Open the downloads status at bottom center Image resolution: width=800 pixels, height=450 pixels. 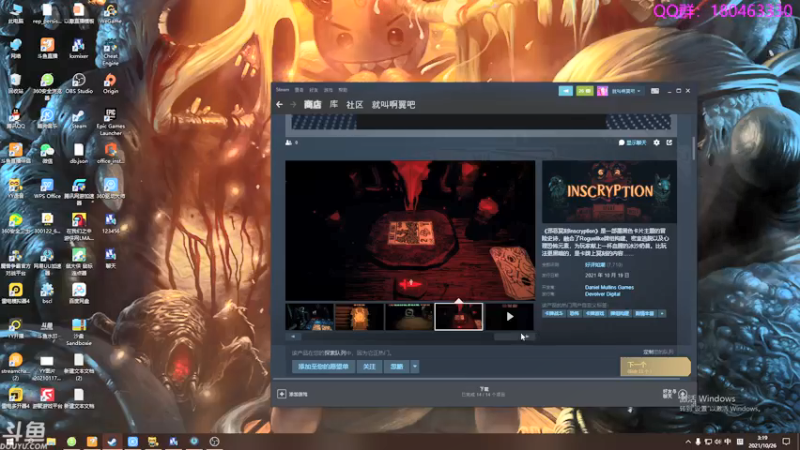[x=484, y=392]
